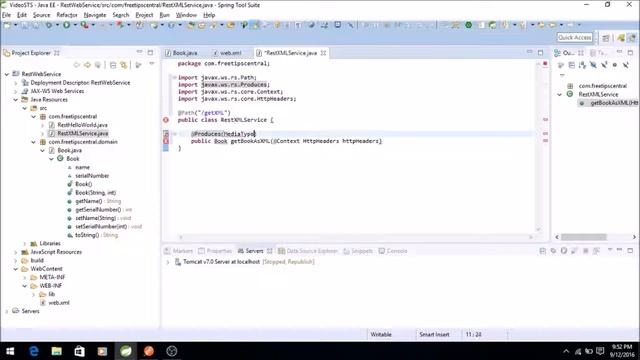Screen dimensions: 640x360
Task: Click the Debug toolbar icon
Action: click(49, 25)
